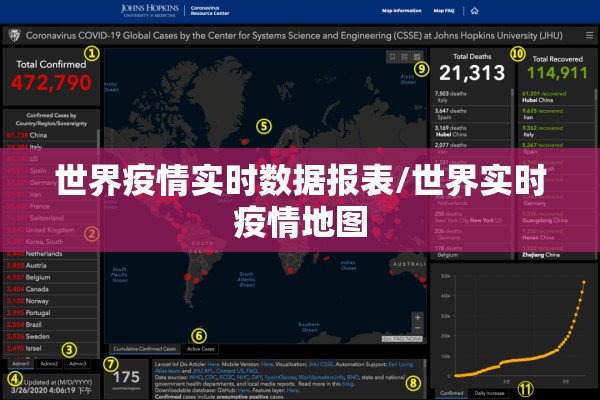Open the NHC data source link
The image size is (600, 400).
click(x=243, y=377)
